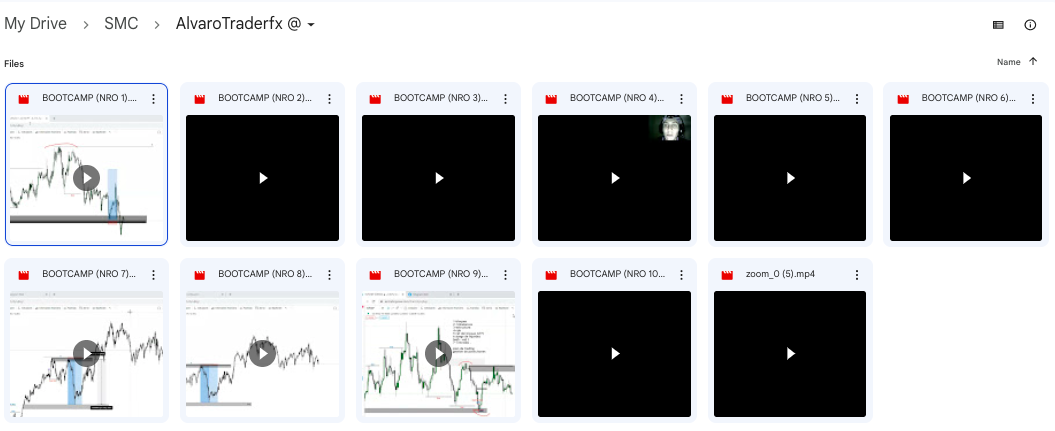The height and width of the screenshot is (431, 1055).
Task: Switch to list layout view
Action: [997, 25]
